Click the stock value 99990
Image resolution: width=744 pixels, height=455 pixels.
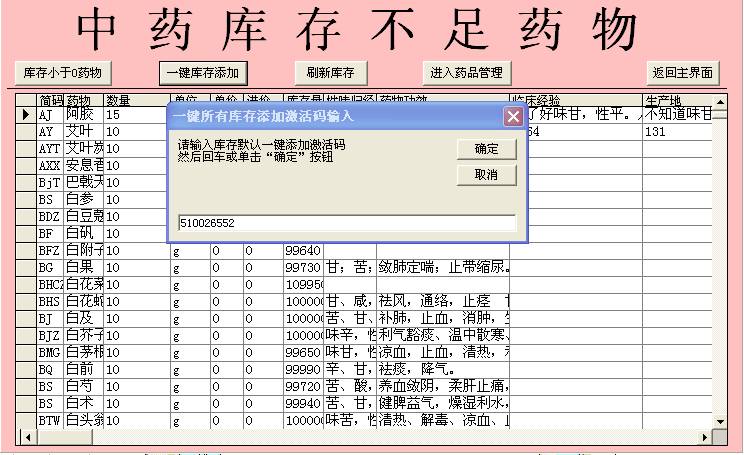[x=303, y=370]
